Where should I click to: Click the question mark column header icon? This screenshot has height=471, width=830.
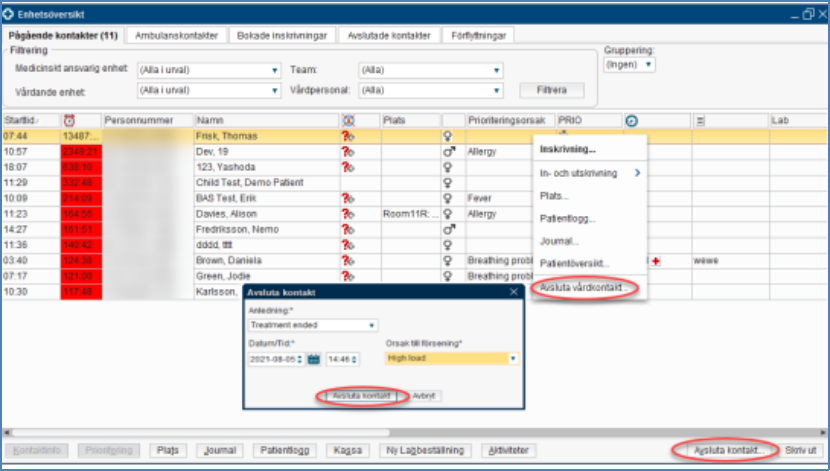click(x=347, y=120)
